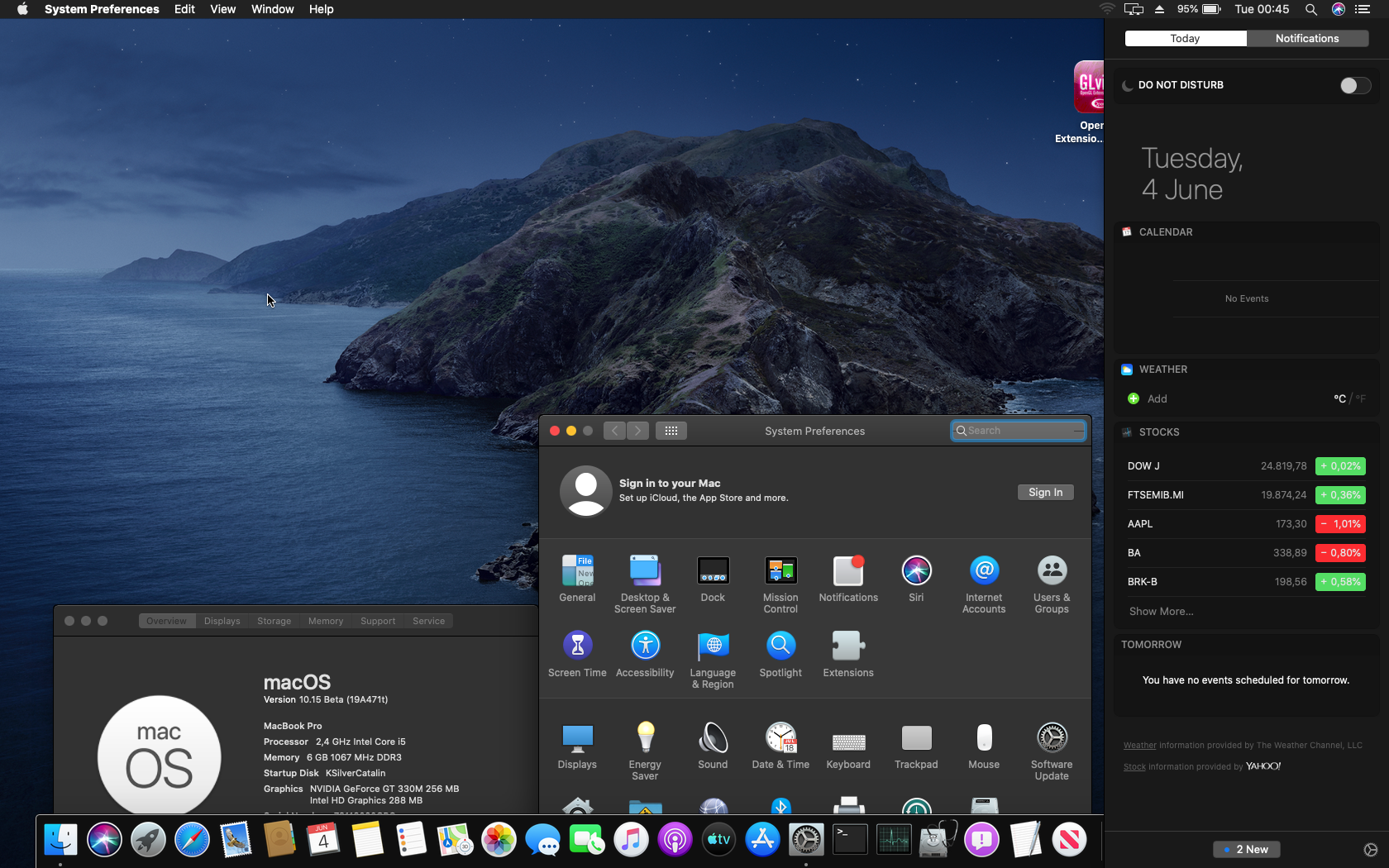Open Accessibility preferences pane
The height and width of the screenshot is (868, 1389).
[645, 653]
